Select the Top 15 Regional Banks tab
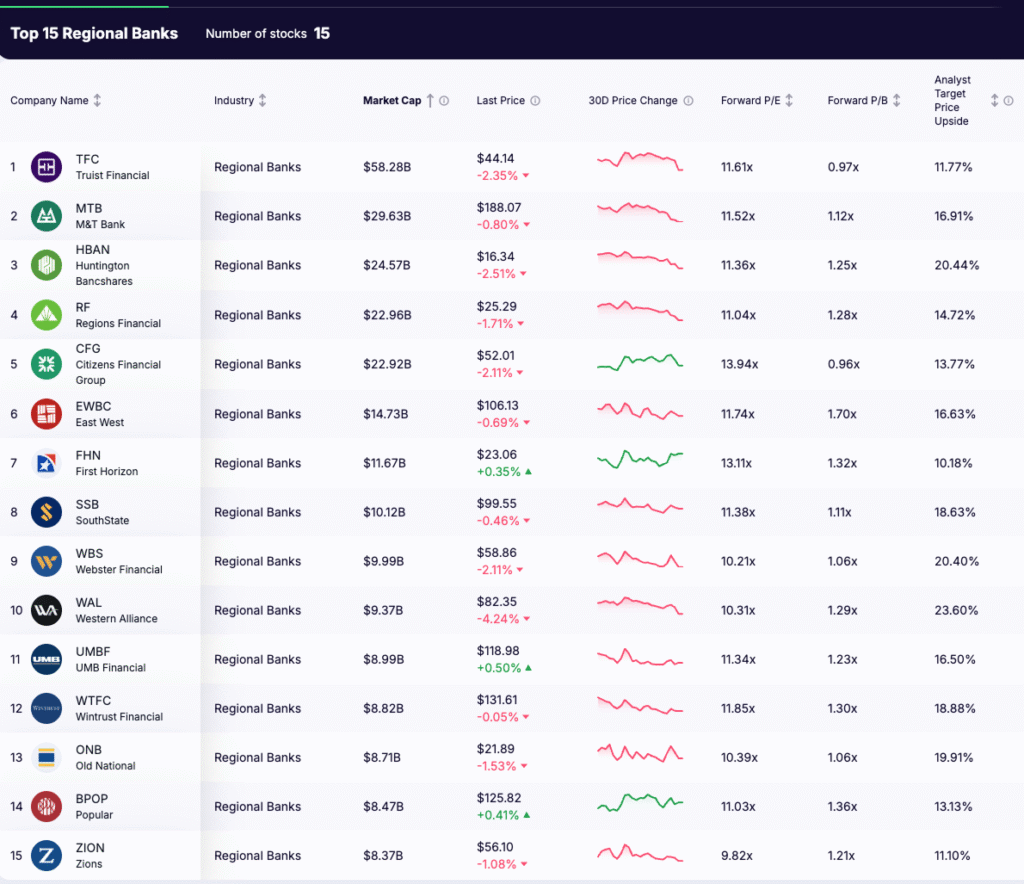 coord(93,33)
